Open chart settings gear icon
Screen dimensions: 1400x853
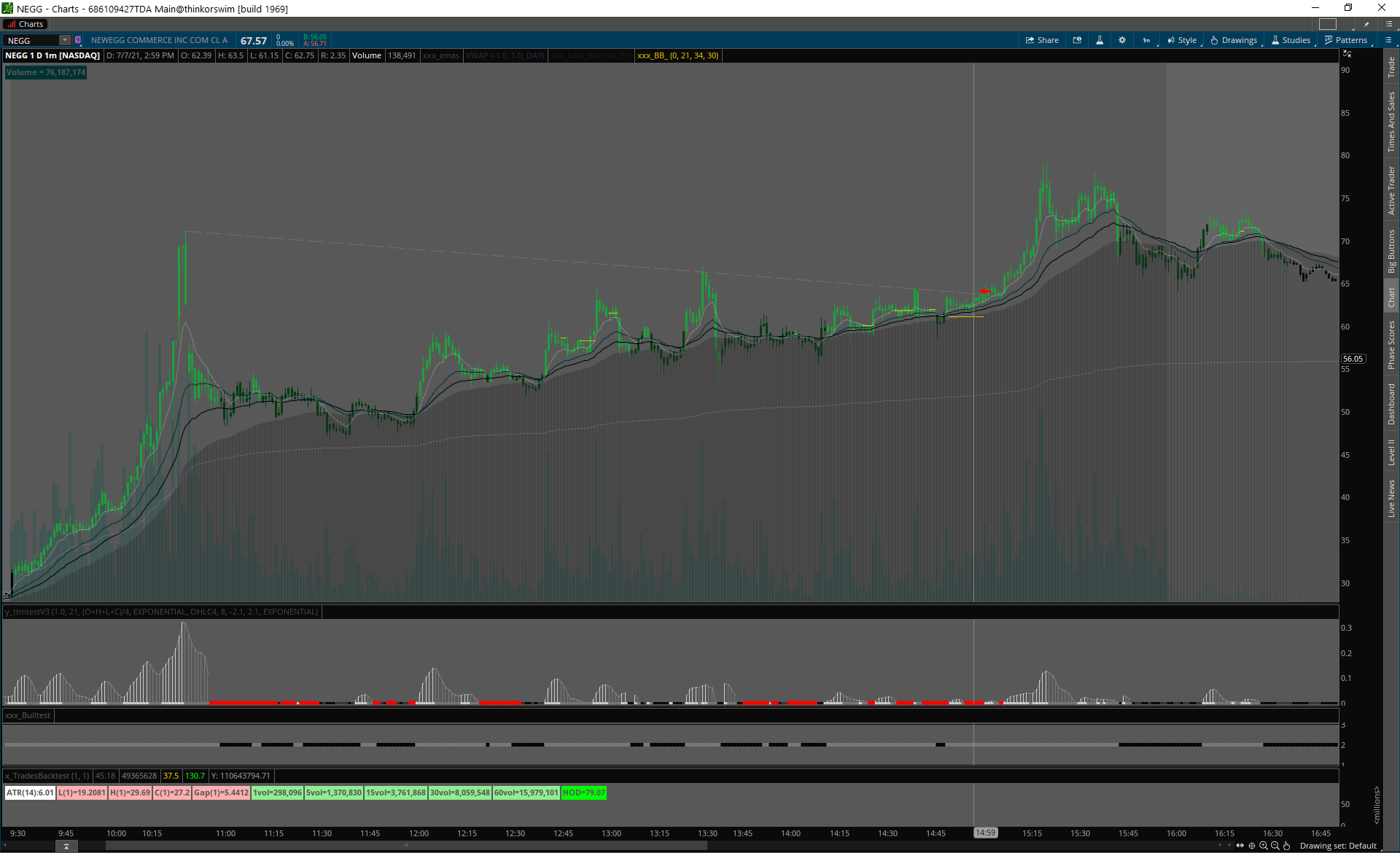pos(1122,40)
